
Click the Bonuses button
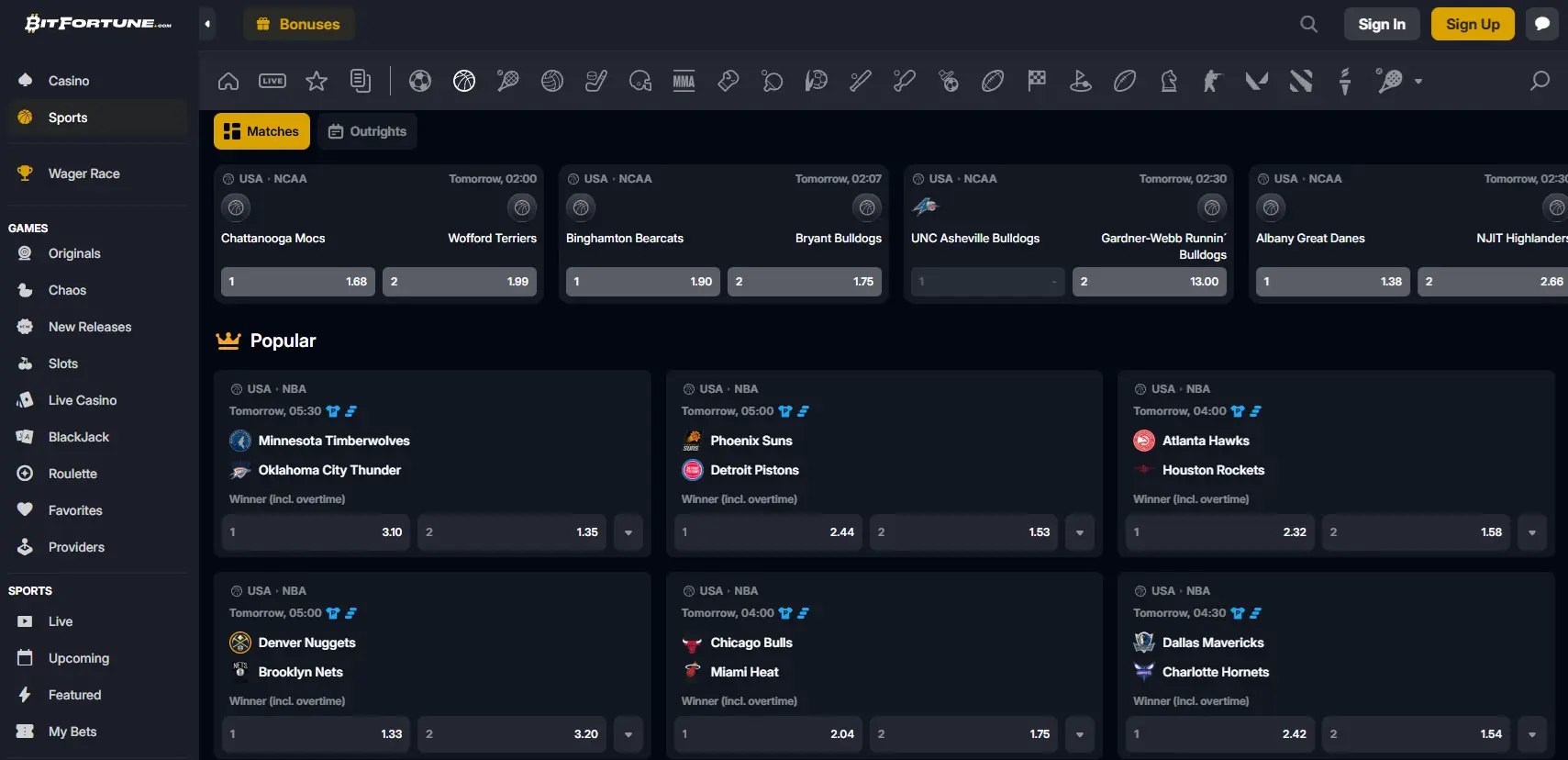point(298,24)
